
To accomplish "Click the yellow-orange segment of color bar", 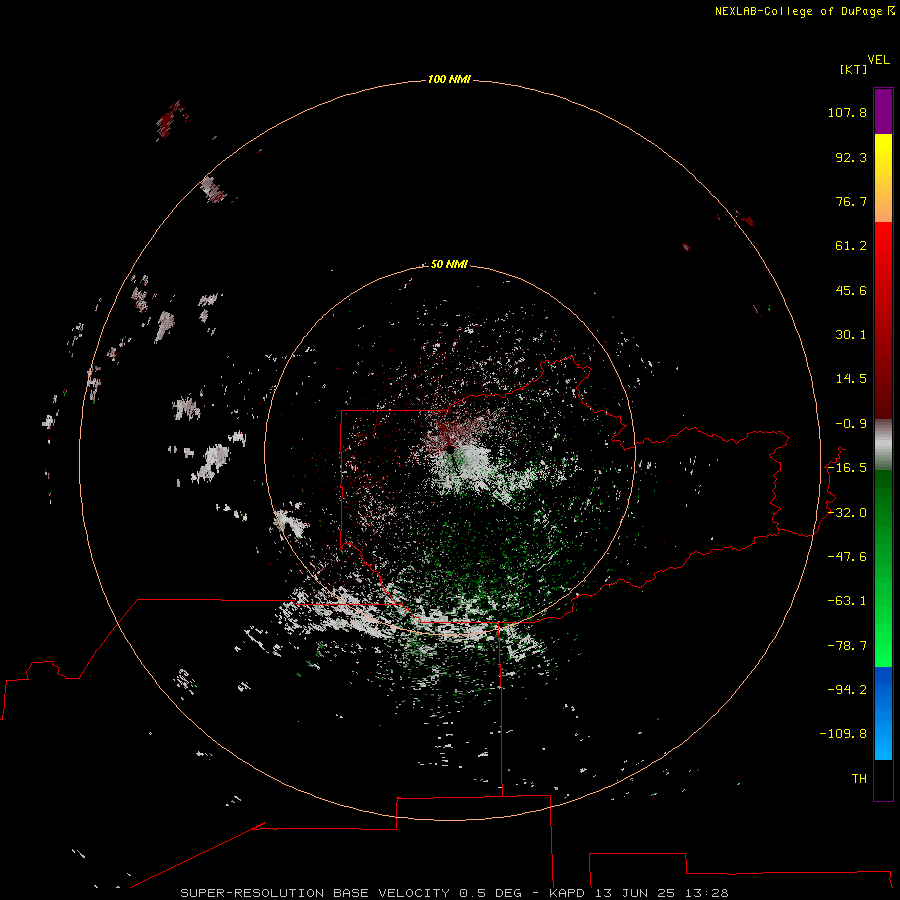I will tap(883, 178).
